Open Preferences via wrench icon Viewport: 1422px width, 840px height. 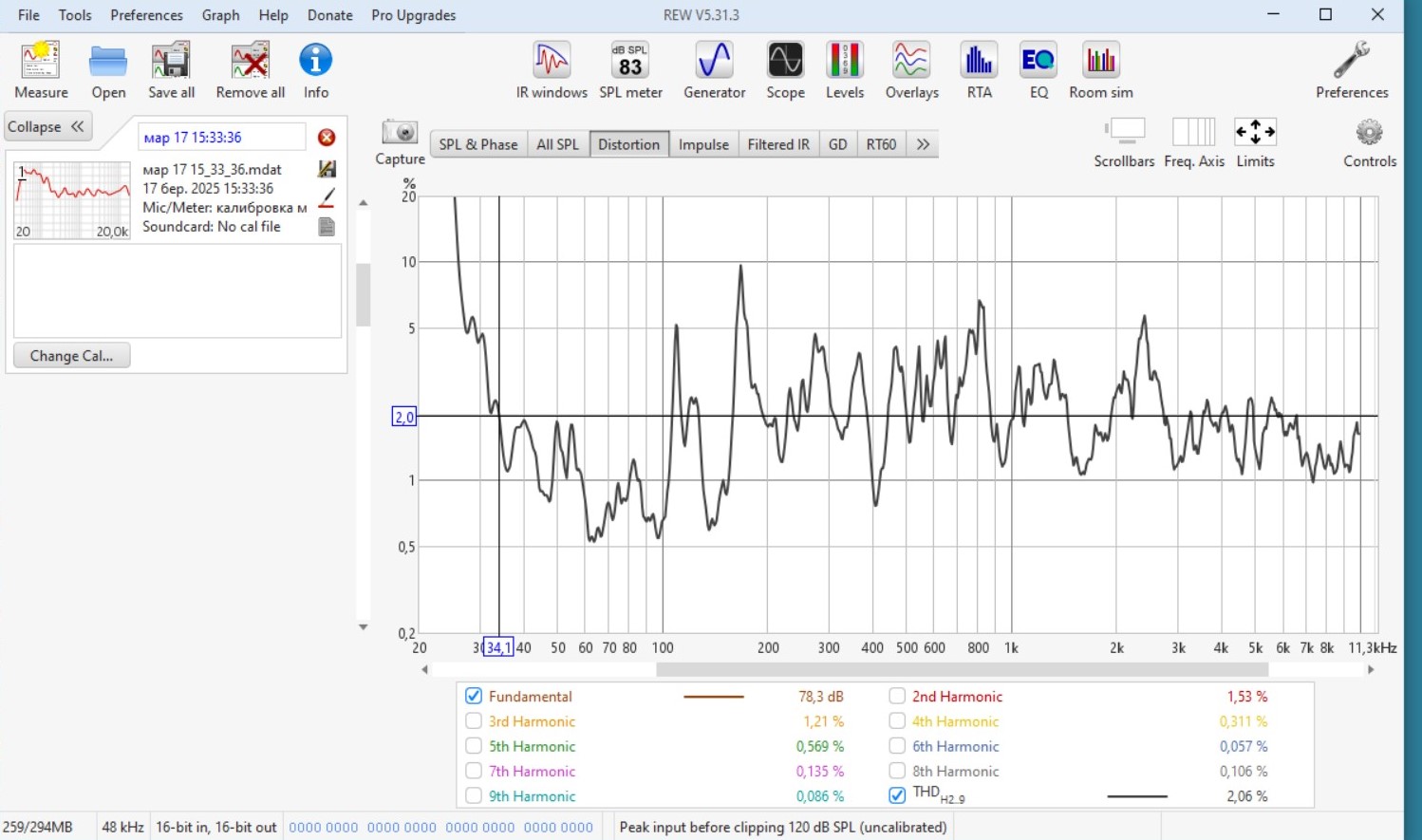(x=1352, y=61)
